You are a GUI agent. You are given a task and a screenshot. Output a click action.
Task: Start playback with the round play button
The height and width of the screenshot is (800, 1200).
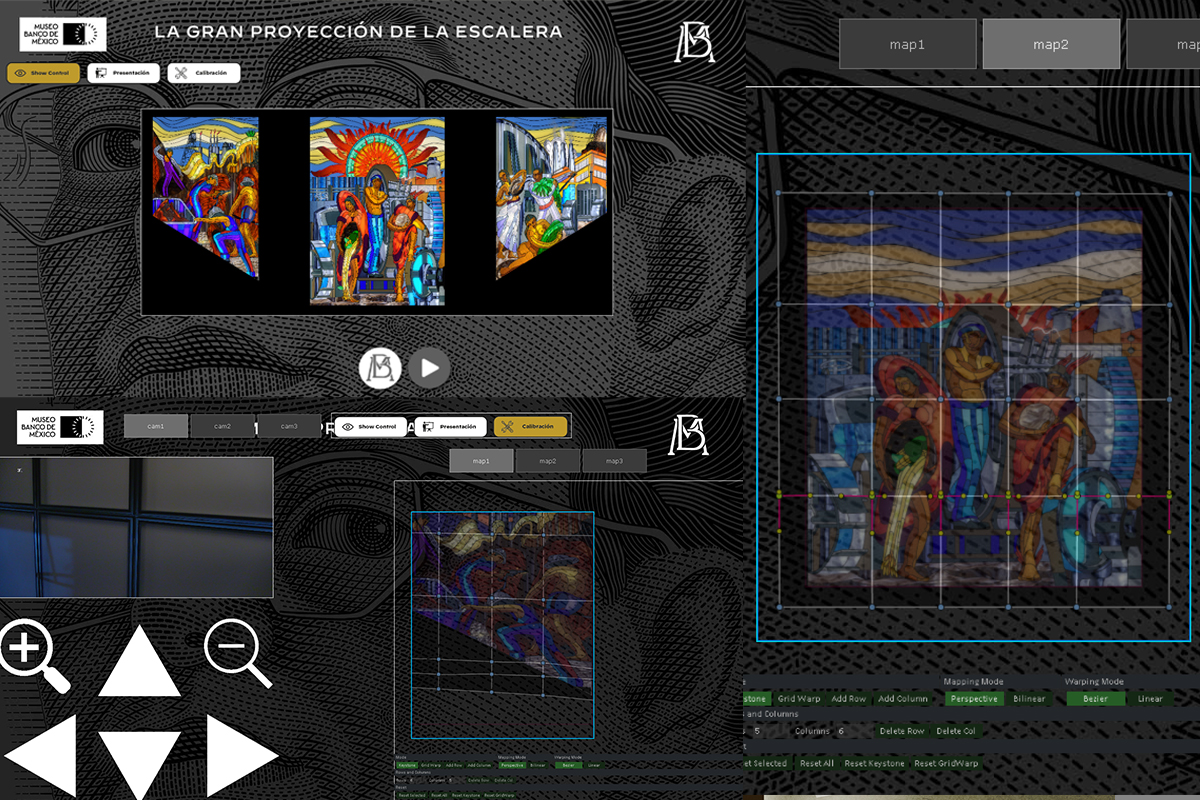(x=429, y=368)
